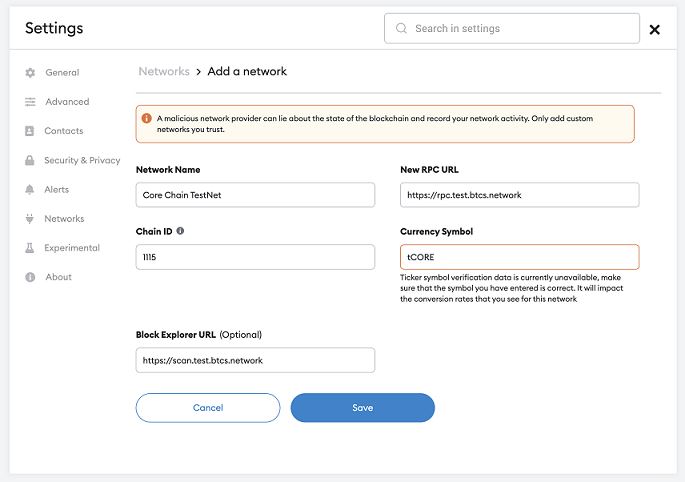
Task: Cancel adding the network
Action: pos(208,408)
